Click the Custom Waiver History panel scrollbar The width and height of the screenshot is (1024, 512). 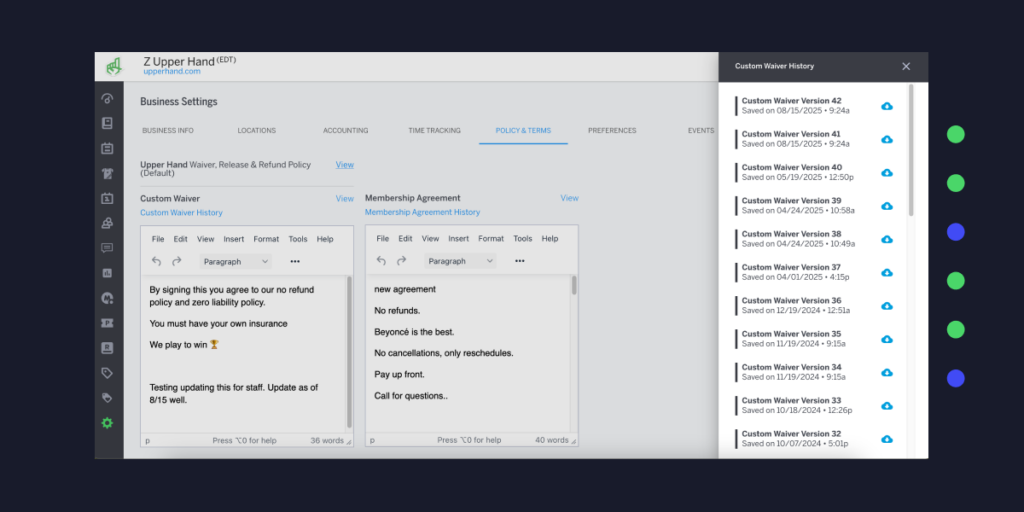(911, 150)
